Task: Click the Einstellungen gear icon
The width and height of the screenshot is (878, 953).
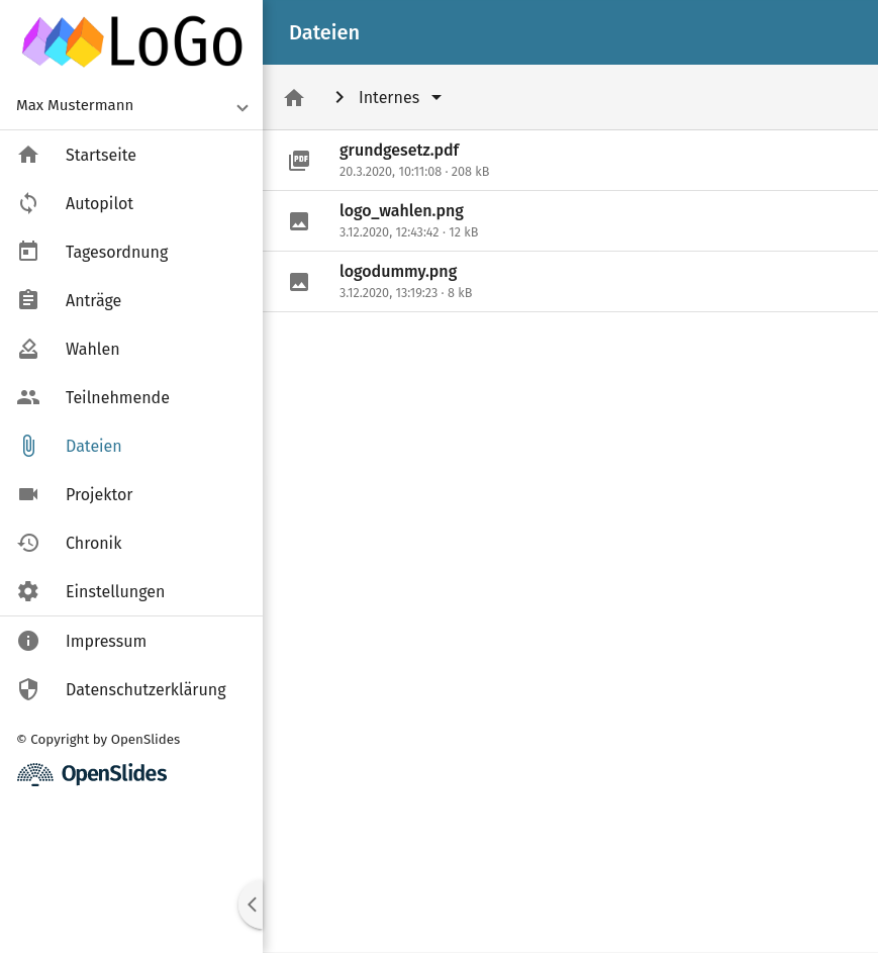Action: pos(28,591)
